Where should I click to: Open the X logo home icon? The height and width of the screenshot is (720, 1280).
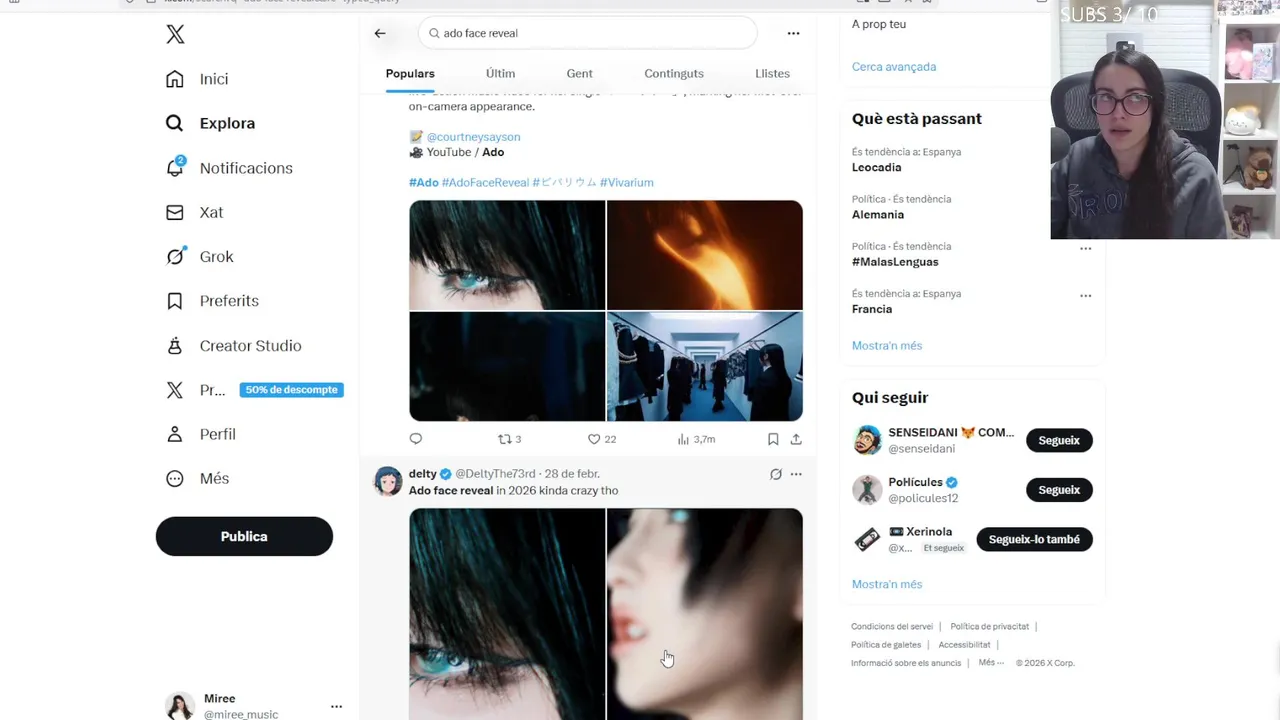tap(175, 35)
